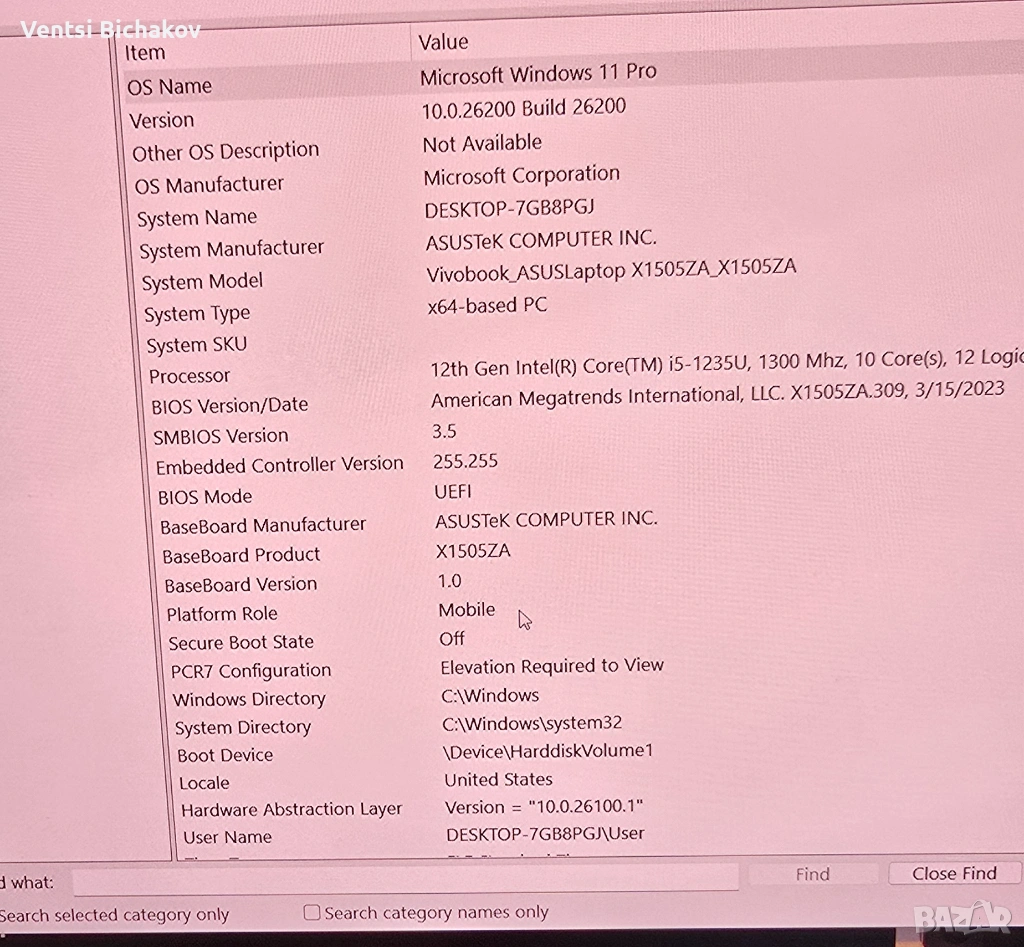This screenshot has width=1024, height=947.
Task: Focus the 'Find what' text field
Action: (x=405, y=880)
